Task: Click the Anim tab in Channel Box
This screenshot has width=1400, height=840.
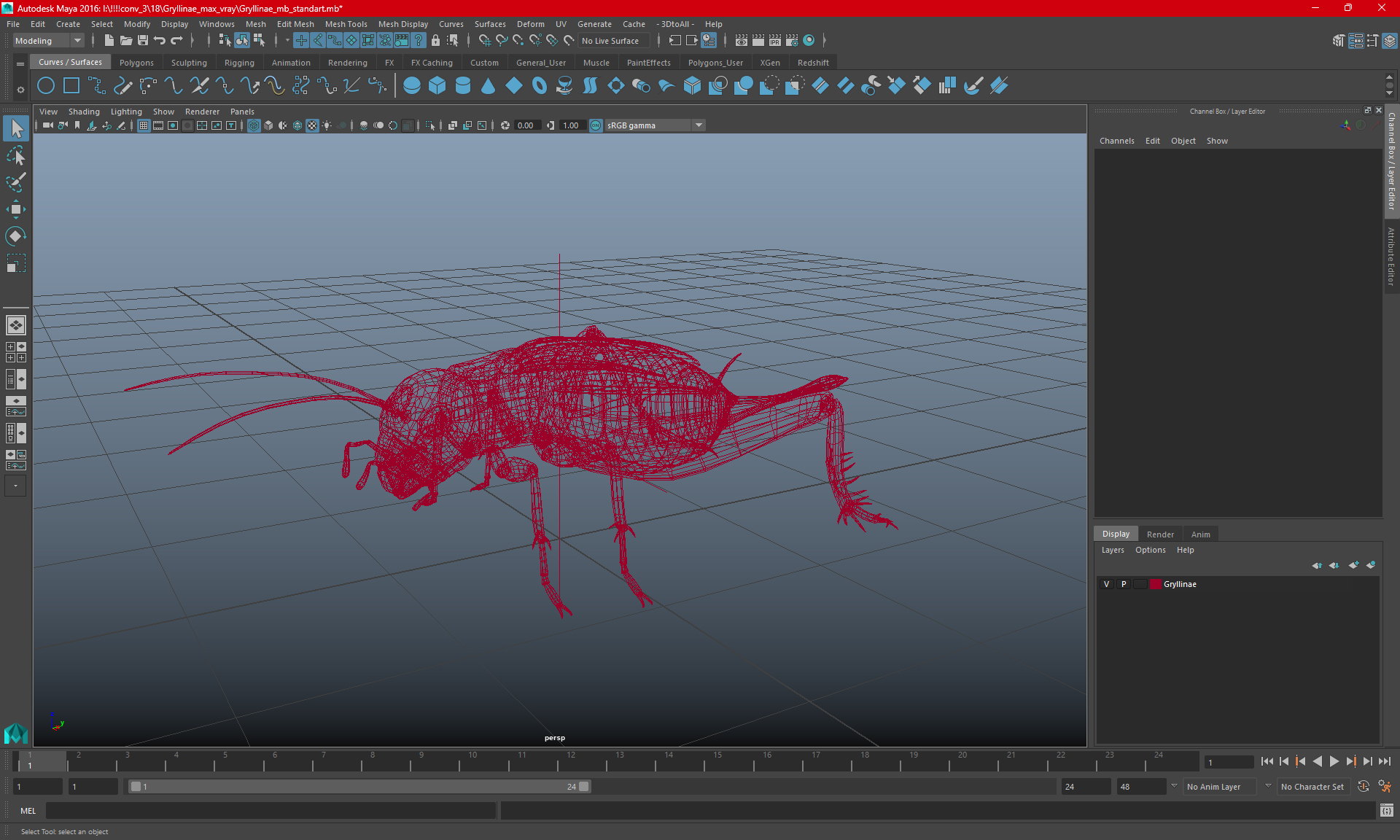Action: [1200, 534]
